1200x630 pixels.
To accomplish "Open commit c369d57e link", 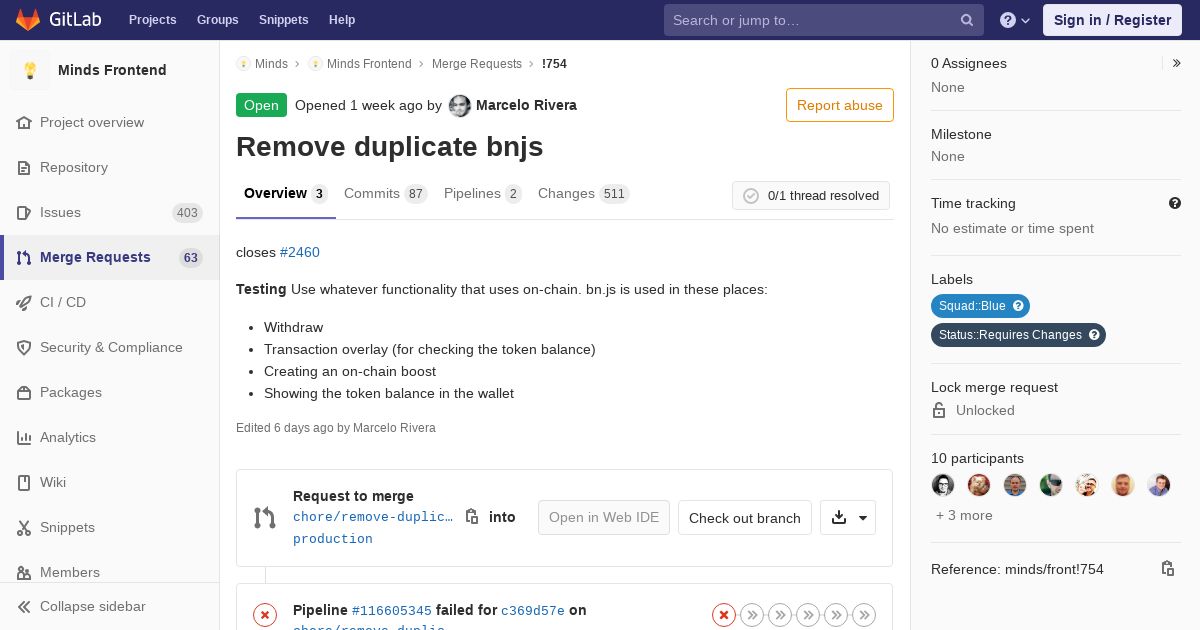I will coord(533,611).
